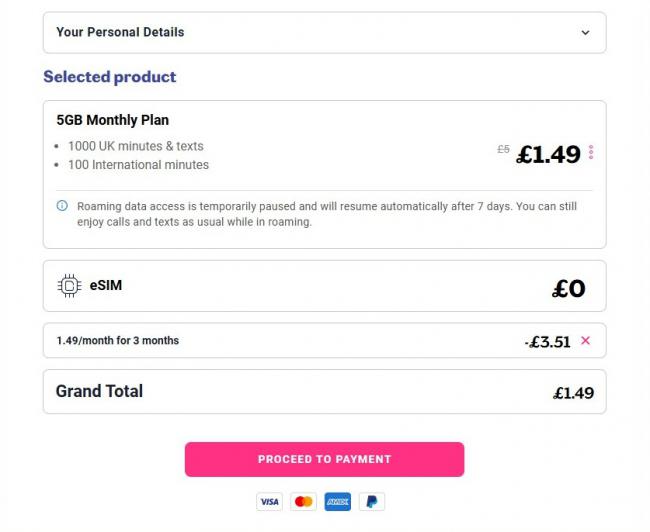
Task: Open three-dot options beside plan price
Action: click(591, 153)
